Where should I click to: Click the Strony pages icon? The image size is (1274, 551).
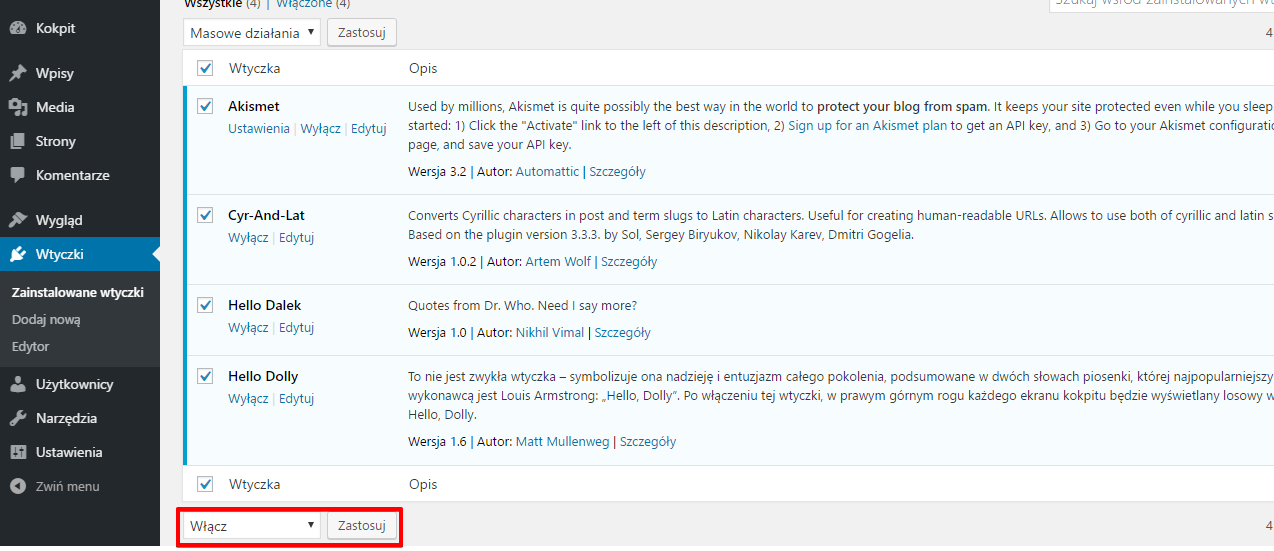(x=18, y=142)
